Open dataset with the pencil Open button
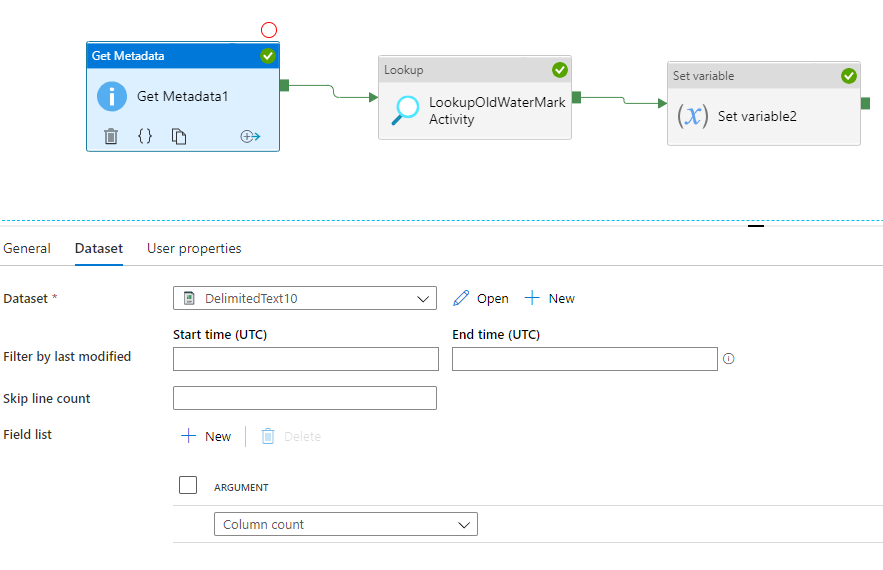Viewport: 883px width, 570px height. click(x=481, y=298)
